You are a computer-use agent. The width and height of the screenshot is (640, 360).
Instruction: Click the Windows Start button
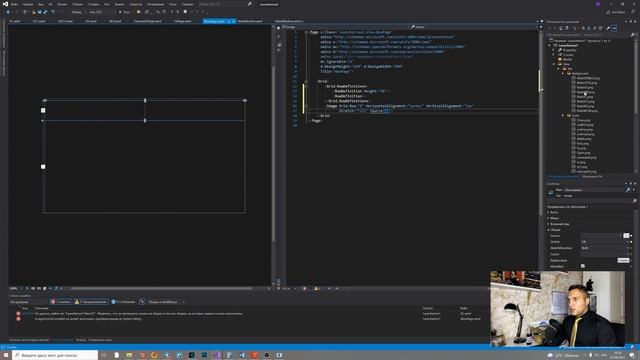coord(6,355)
